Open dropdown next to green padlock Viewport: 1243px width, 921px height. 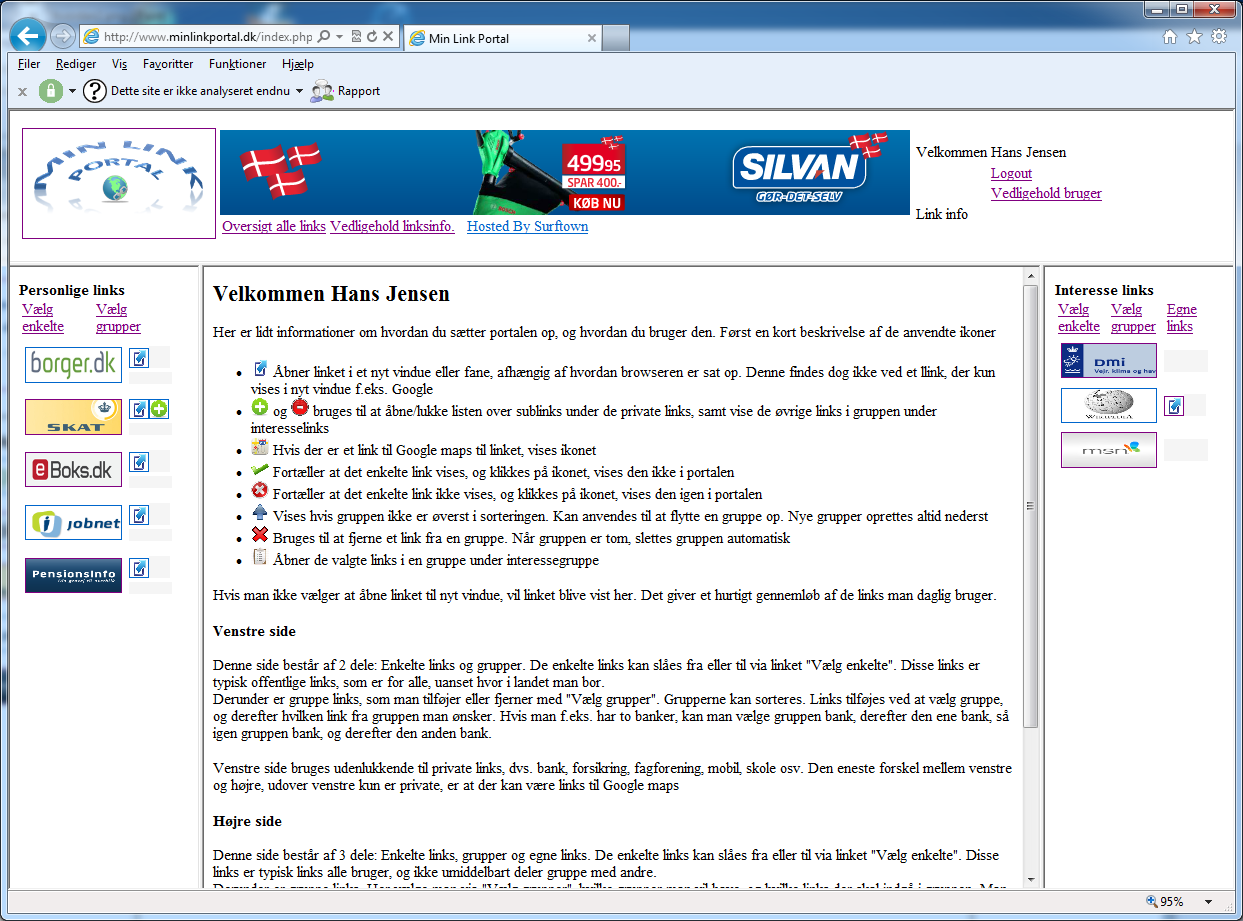tap(72, 92)
